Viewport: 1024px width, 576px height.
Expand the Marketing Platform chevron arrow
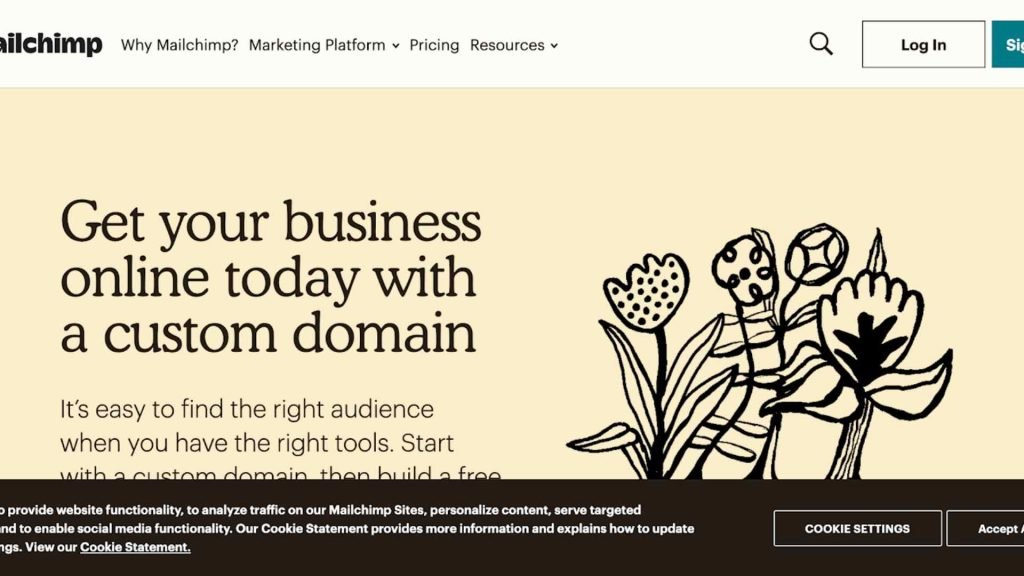[x=396, y=46]
